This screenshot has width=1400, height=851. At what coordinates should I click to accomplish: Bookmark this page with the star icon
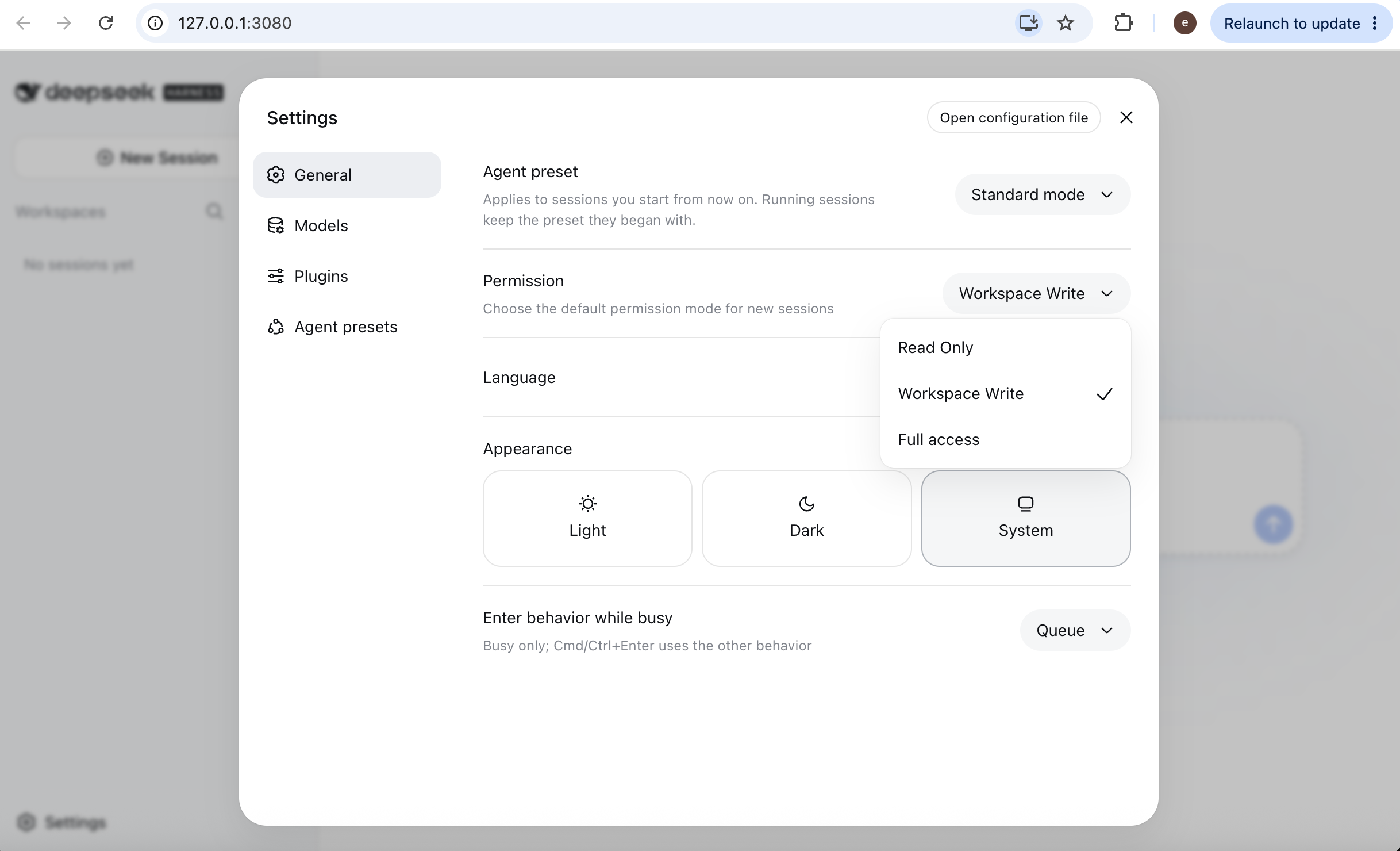(x=1066, y=23)
